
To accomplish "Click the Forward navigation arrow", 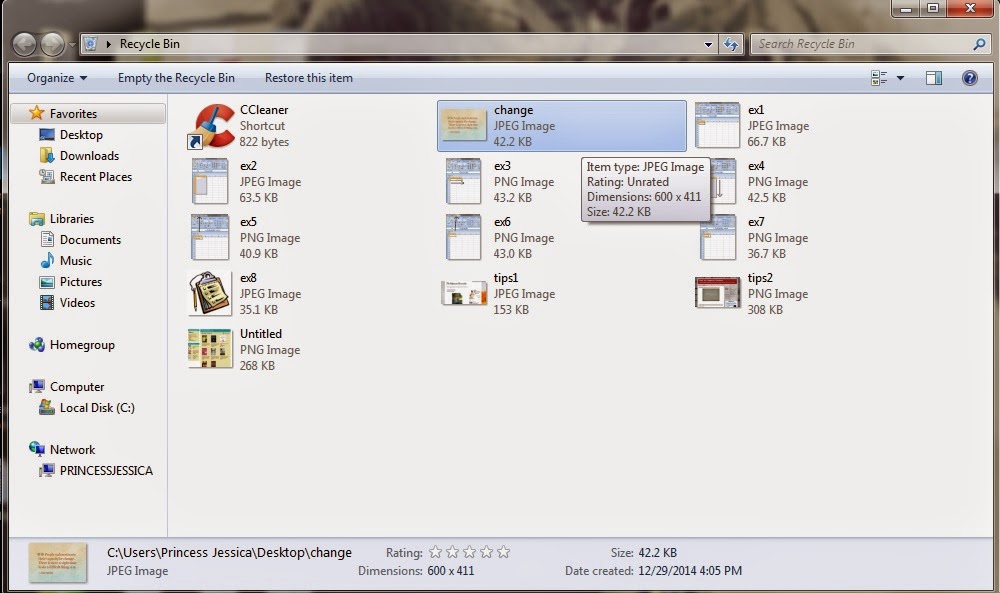I will point(52,44).
